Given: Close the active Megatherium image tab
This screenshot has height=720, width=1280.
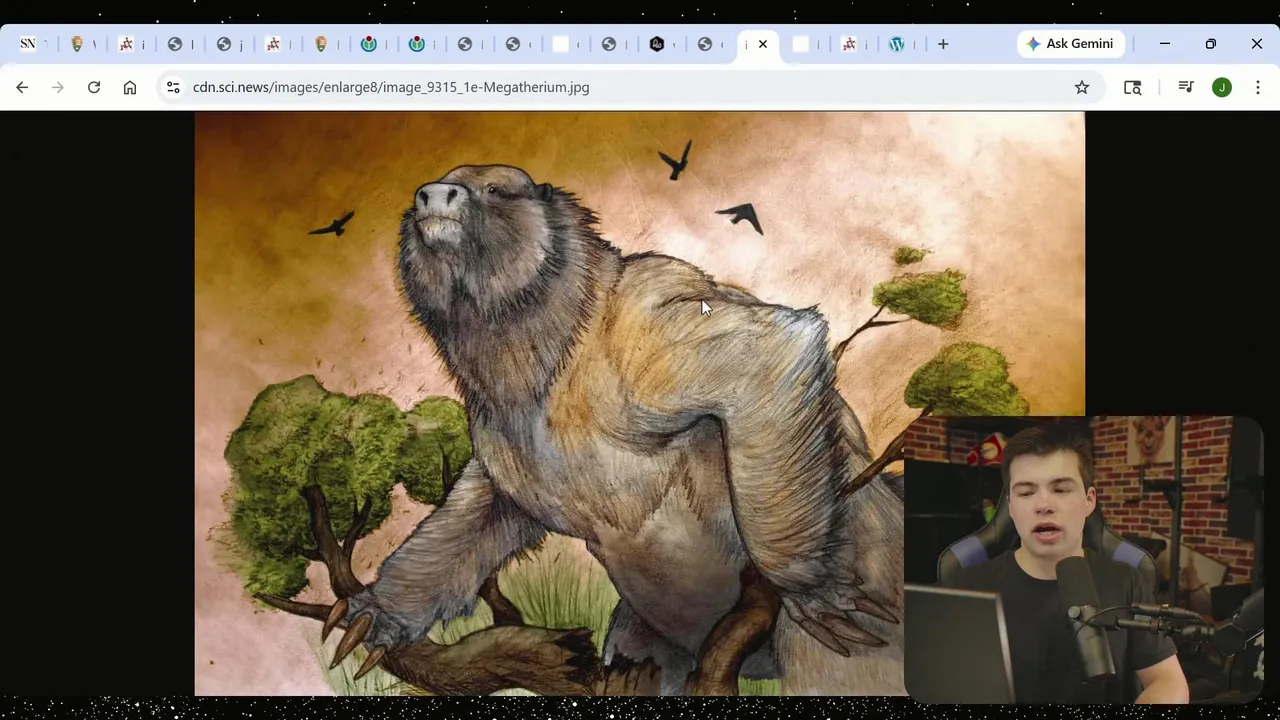Looking at the screenshot, I should 763,44.
